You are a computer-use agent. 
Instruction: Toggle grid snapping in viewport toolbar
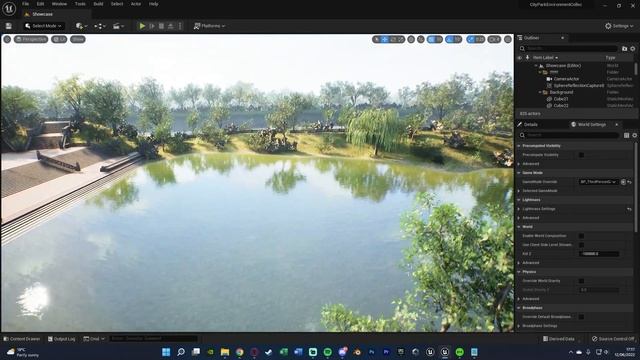pyautogui.click(x=432, y=39)
